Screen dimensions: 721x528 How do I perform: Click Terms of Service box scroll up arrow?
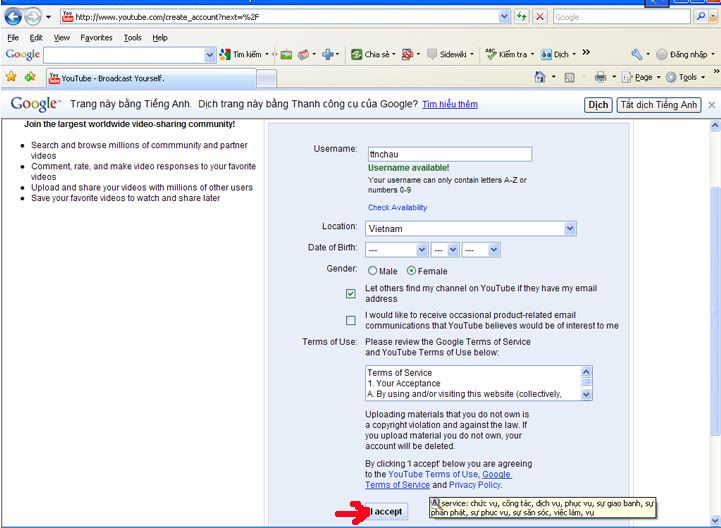click(586, 372)
